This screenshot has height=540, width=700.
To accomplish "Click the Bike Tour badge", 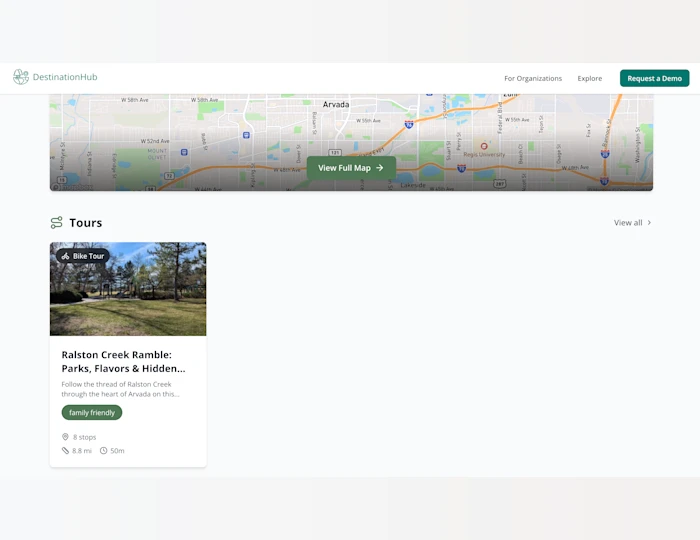I will point(83,256).
